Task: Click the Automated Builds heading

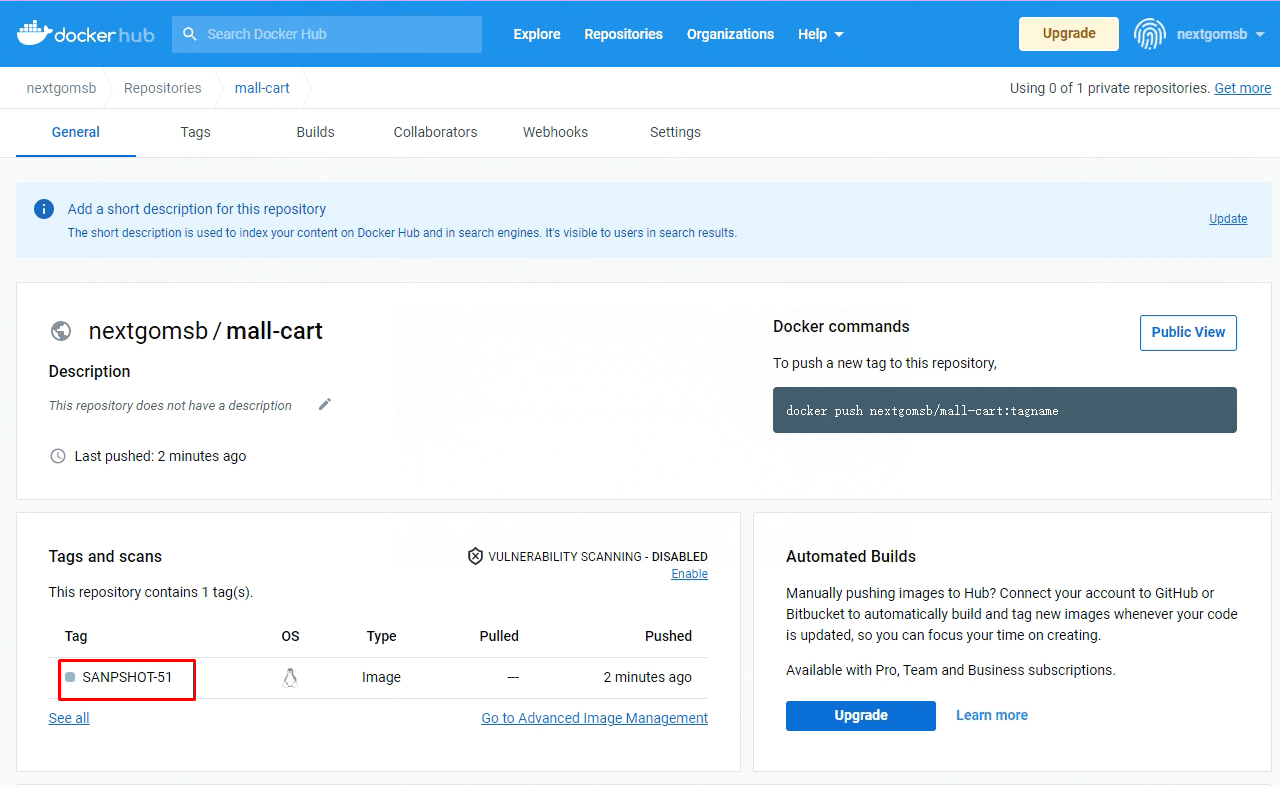Action: point(851,556)
